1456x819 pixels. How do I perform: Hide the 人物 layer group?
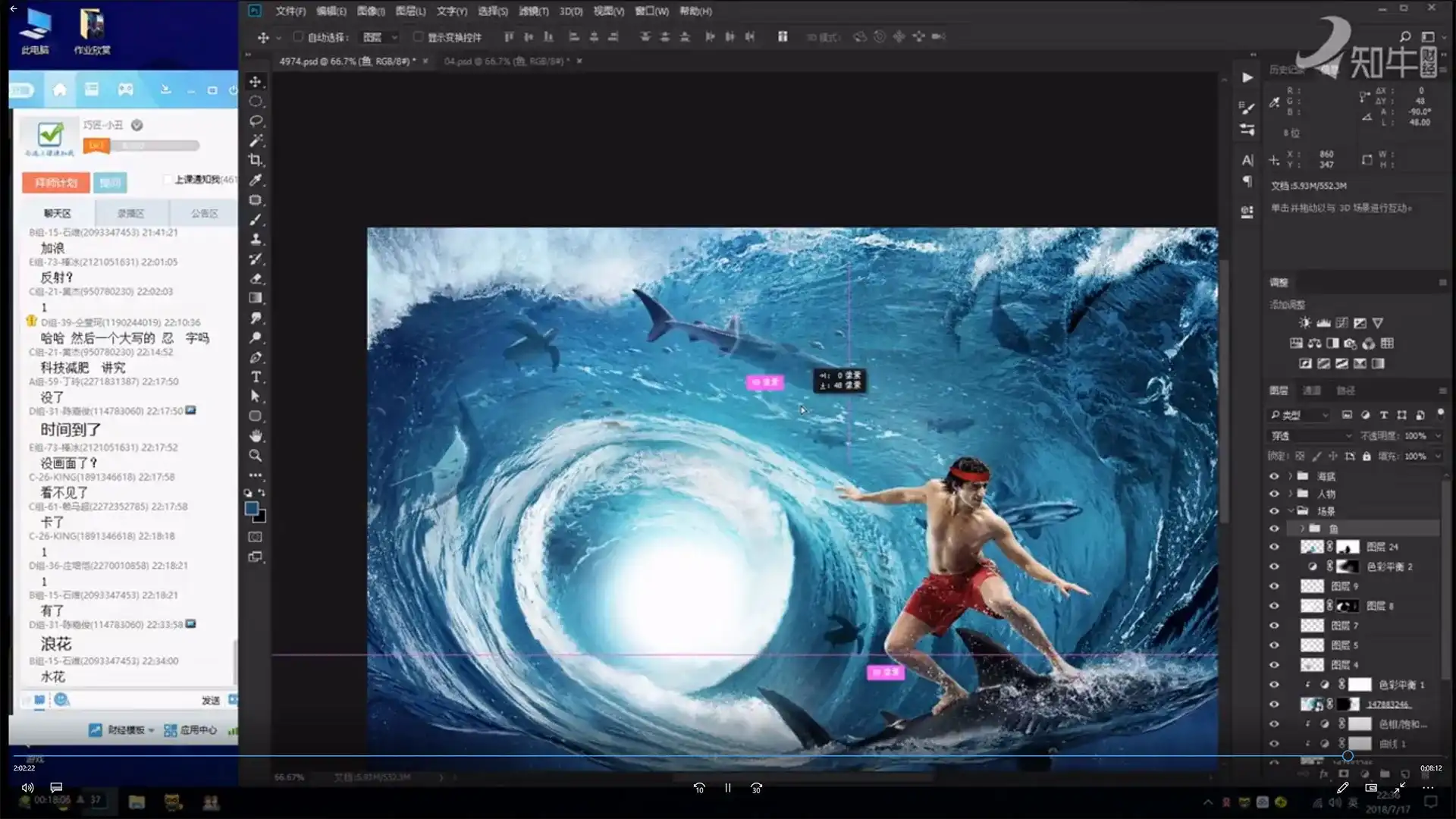(x=1274, y=494)
